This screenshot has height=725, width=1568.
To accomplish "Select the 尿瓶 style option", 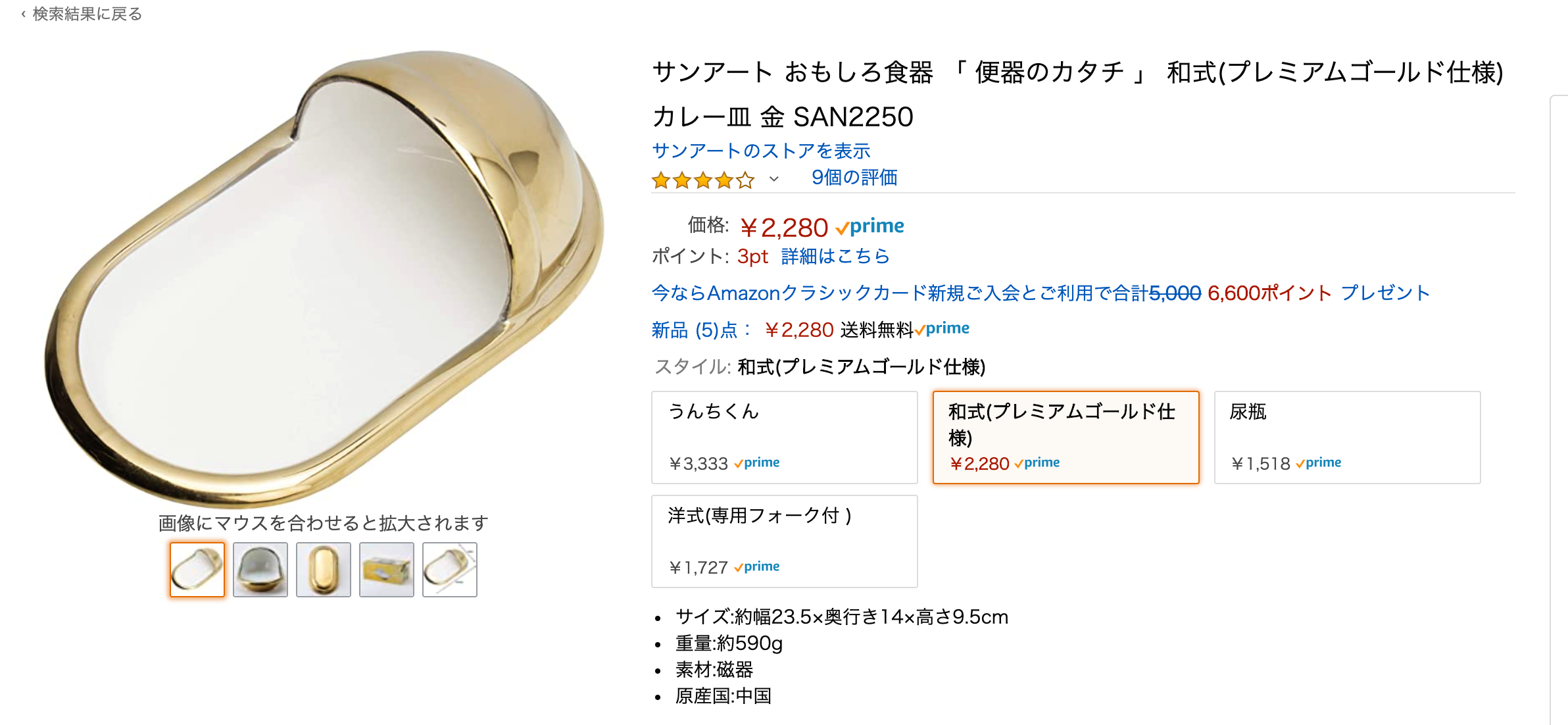I will pos(1347,438).
